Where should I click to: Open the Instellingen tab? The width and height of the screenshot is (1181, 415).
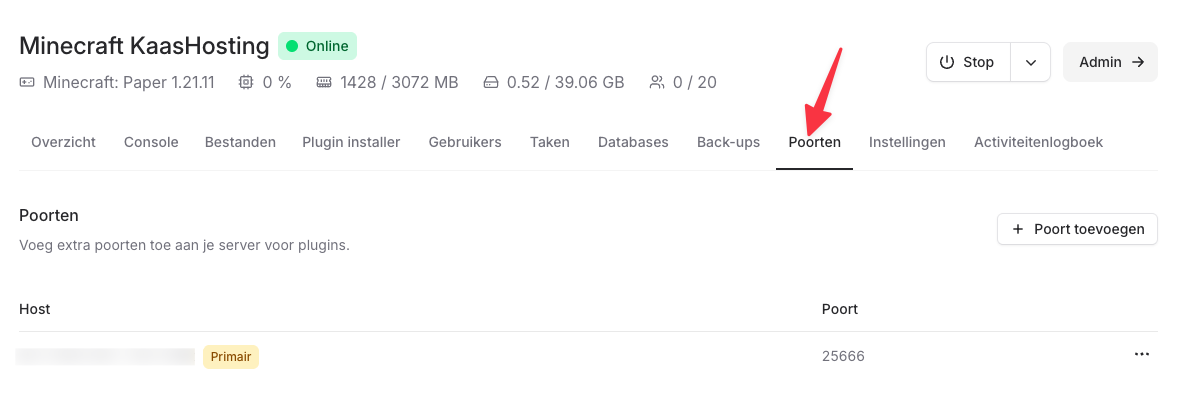[907, 142]
